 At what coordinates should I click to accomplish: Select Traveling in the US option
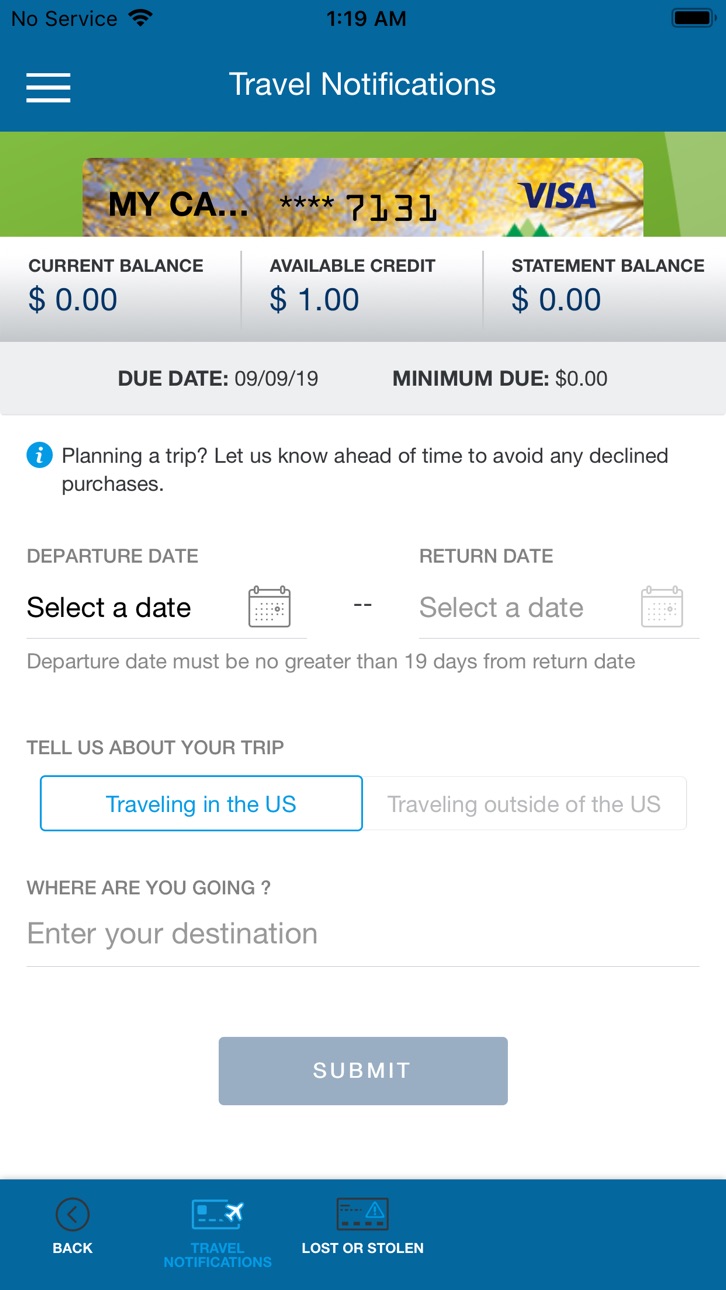tap(201, 804)
